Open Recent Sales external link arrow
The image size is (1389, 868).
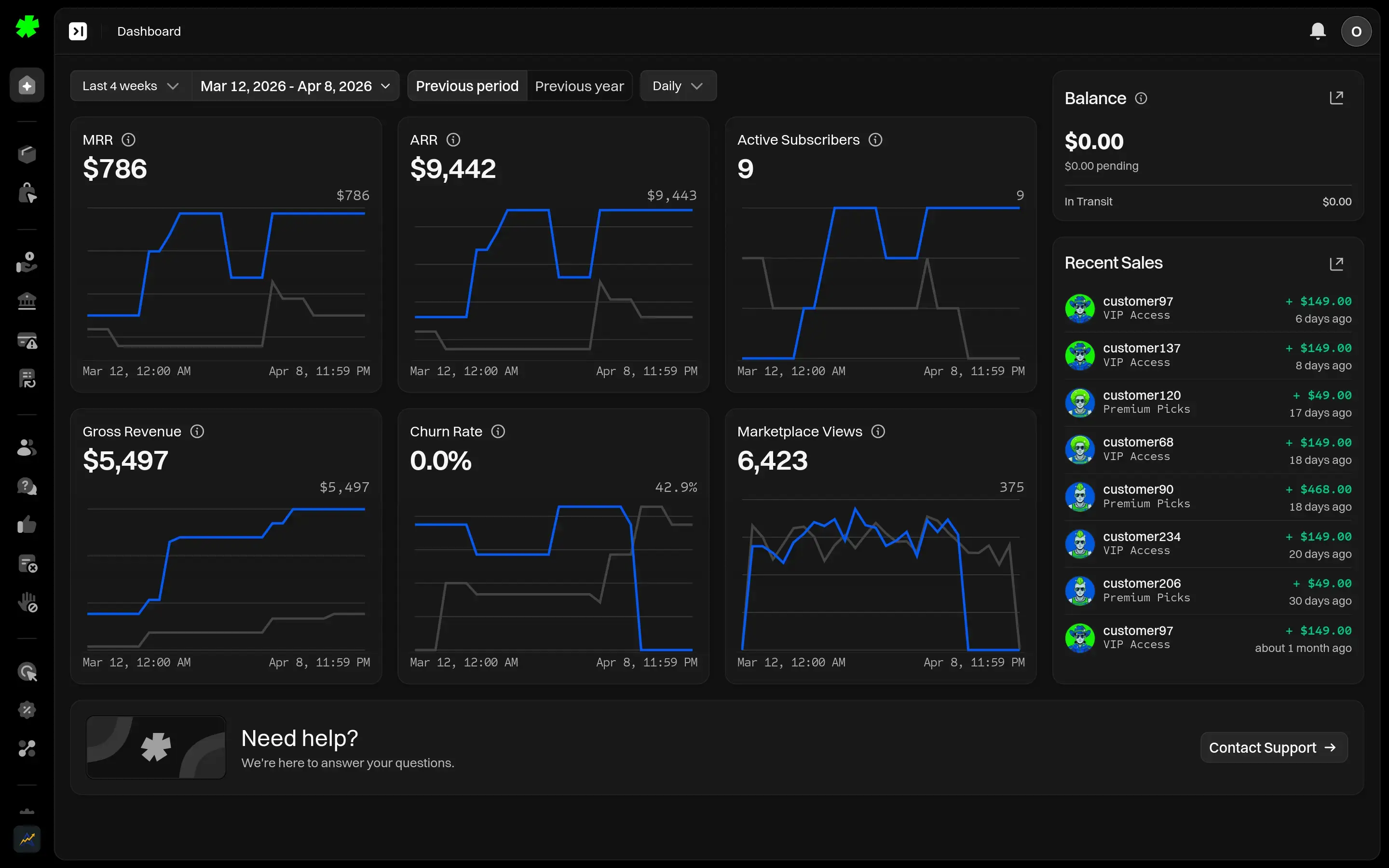1337,263
